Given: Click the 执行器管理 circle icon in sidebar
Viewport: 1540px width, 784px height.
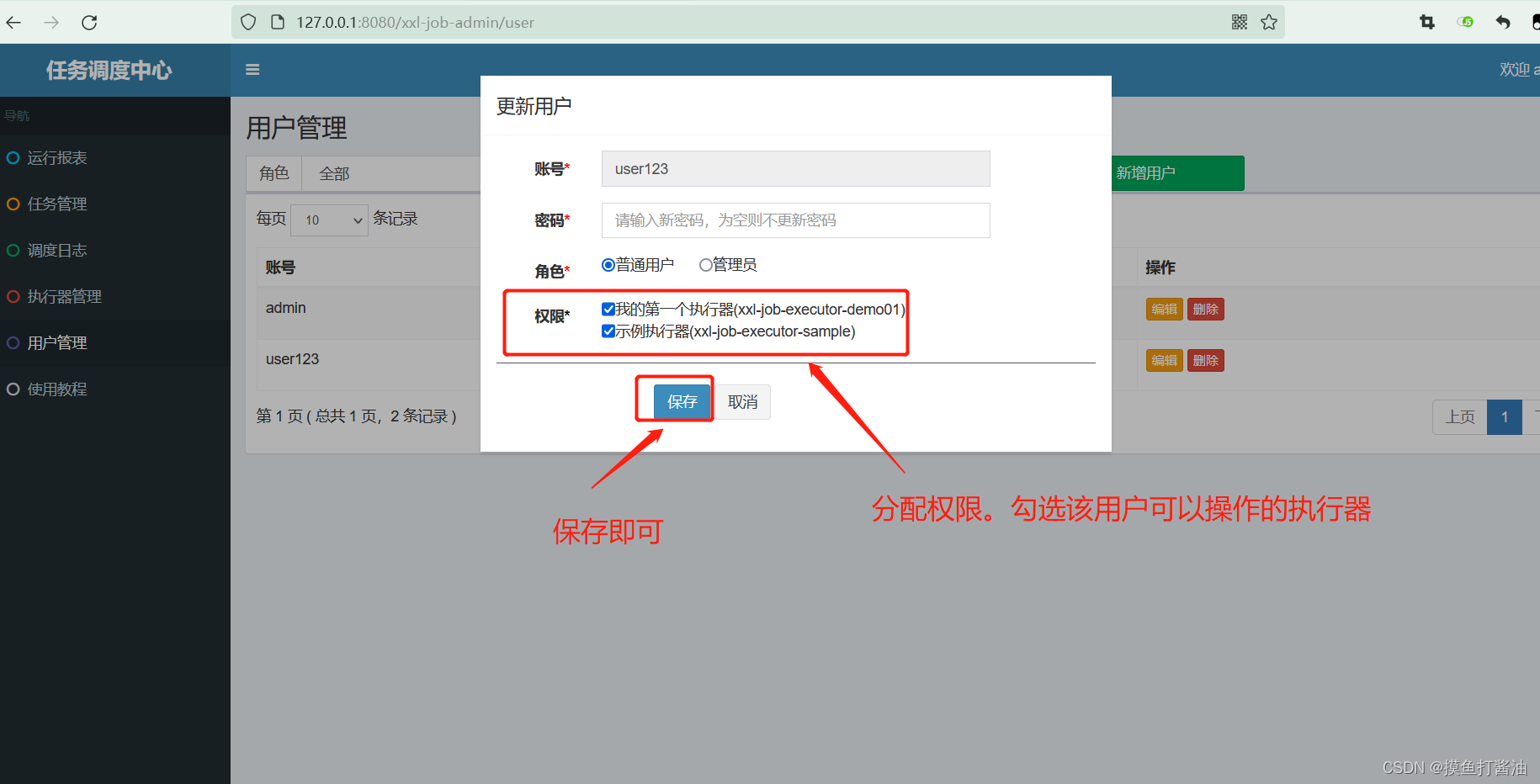Looking at the screenshot, I should (13, 296).
